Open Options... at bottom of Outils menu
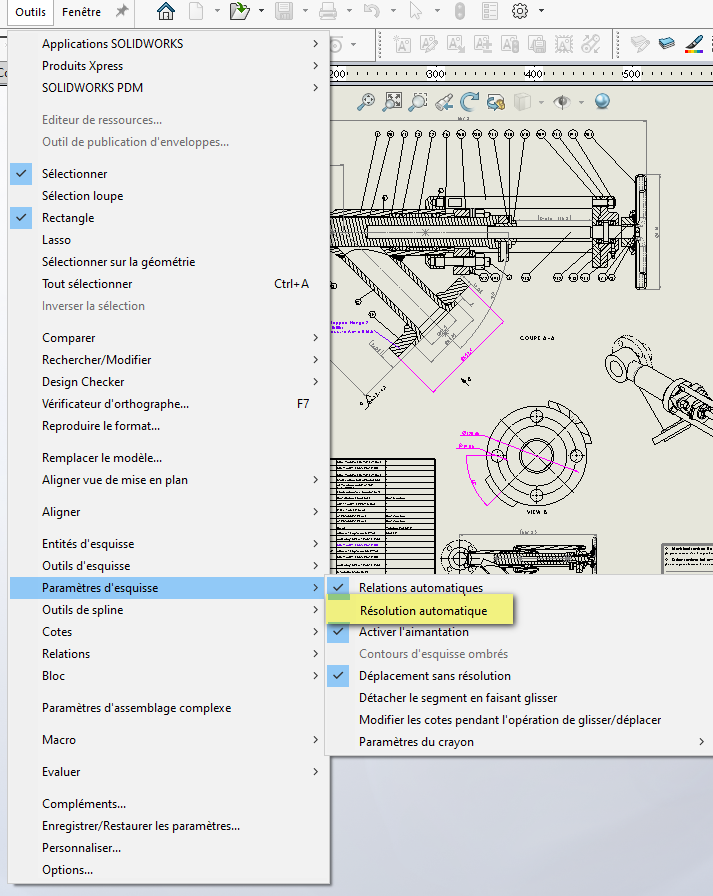The width and height of the screenshot is (713, 896). 67,870
